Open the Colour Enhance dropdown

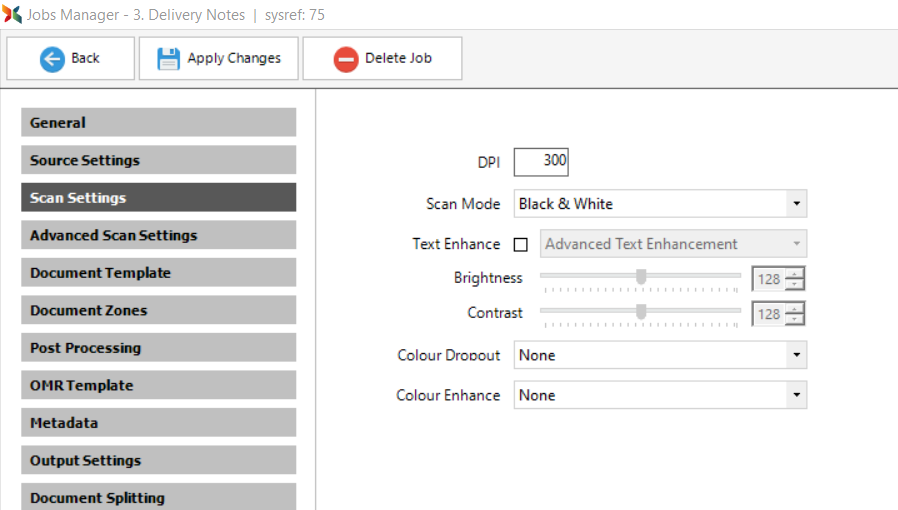660,395
